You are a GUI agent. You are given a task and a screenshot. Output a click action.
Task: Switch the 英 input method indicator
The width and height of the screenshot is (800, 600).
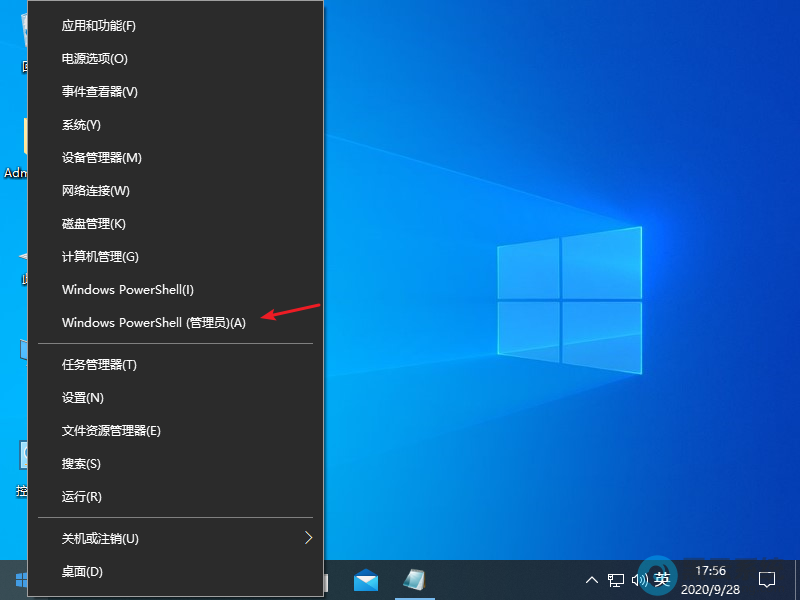(662, 580)
